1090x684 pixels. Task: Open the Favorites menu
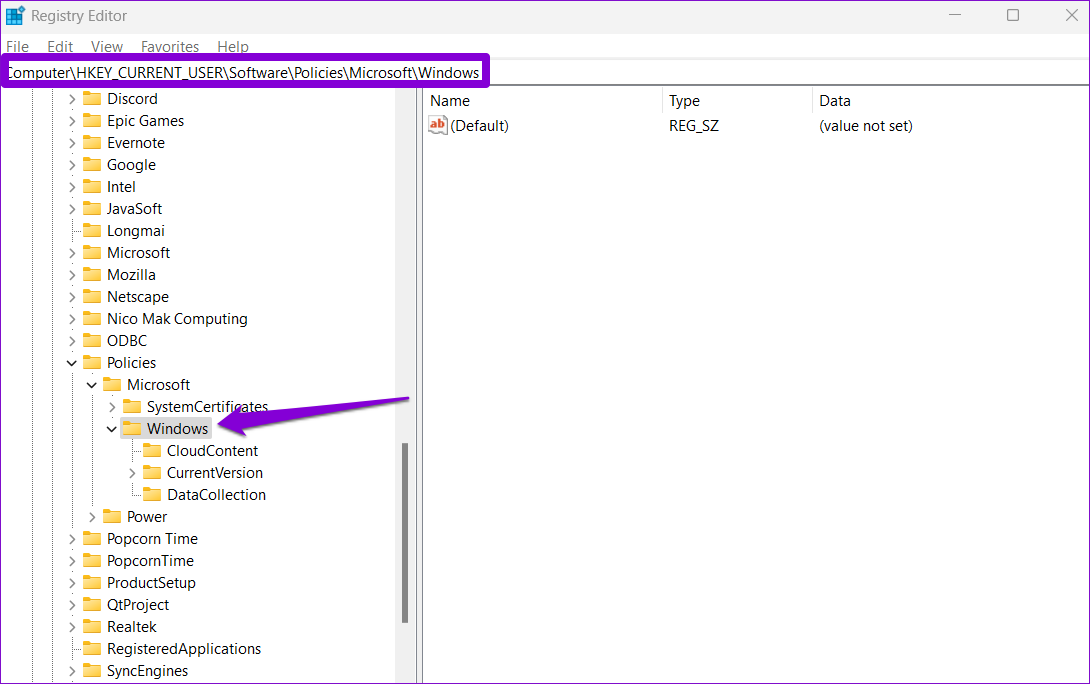coord(170,47)
